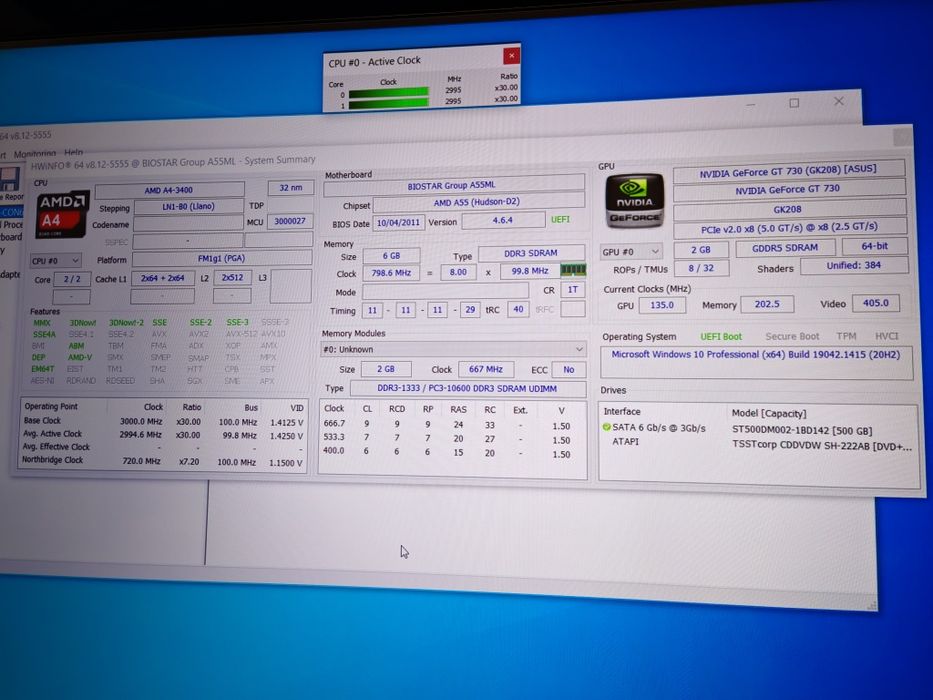Click the GPU clock value '135.0'
The width and height of the screenshot is (933, 700).
662,305
